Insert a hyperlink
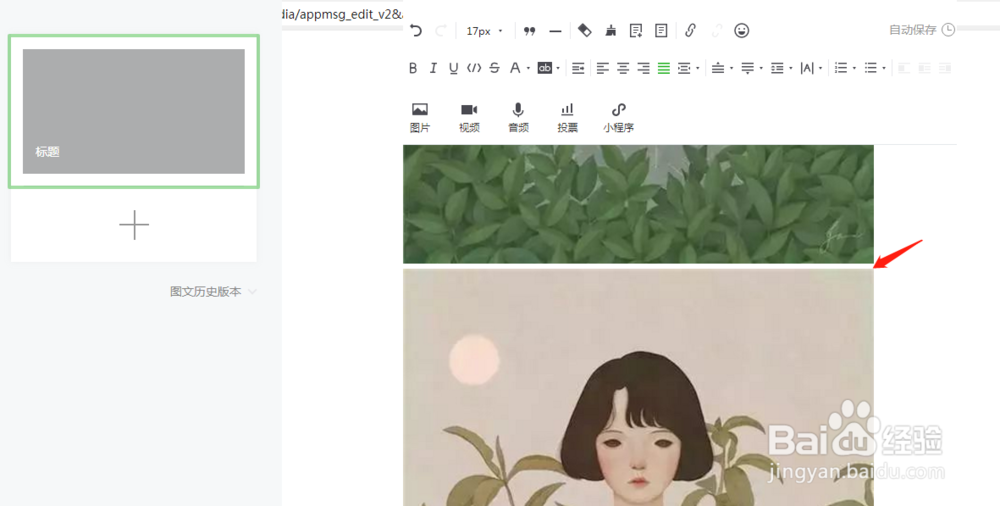The height and width of the screenshot is (506, 1000). coord(690,30)
